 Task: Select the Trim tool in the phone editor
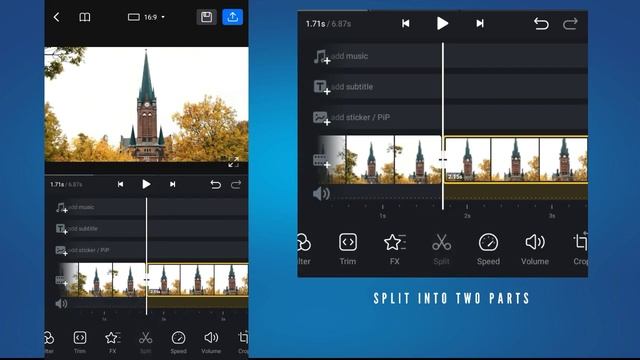80,342
